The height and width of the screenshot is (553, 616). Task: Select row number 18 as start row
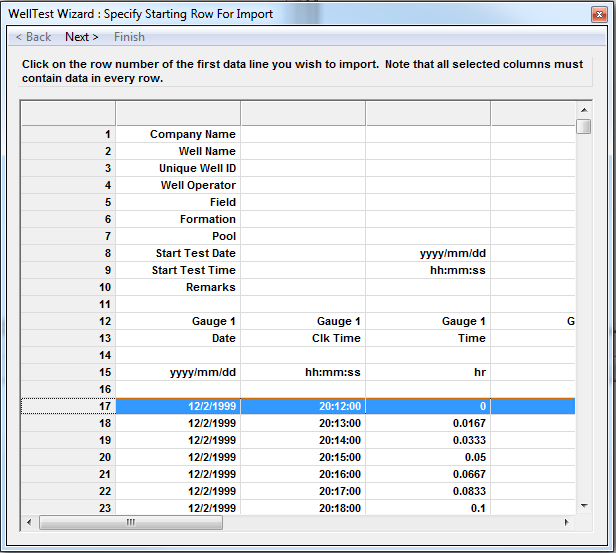pyautogui.click(x=68, y=423)
